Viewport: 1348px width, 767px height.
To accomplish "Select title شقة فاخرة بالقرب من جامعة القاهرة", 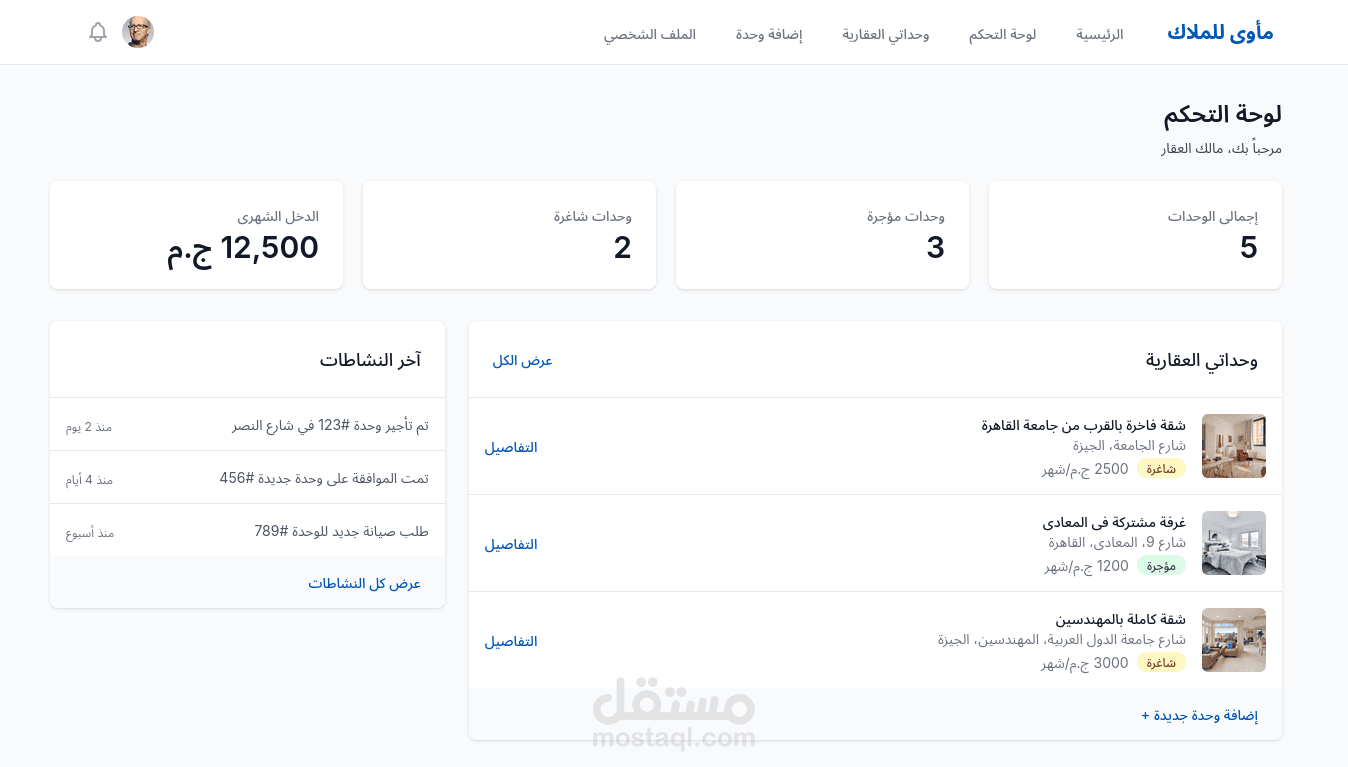I will pos(1083,425).
